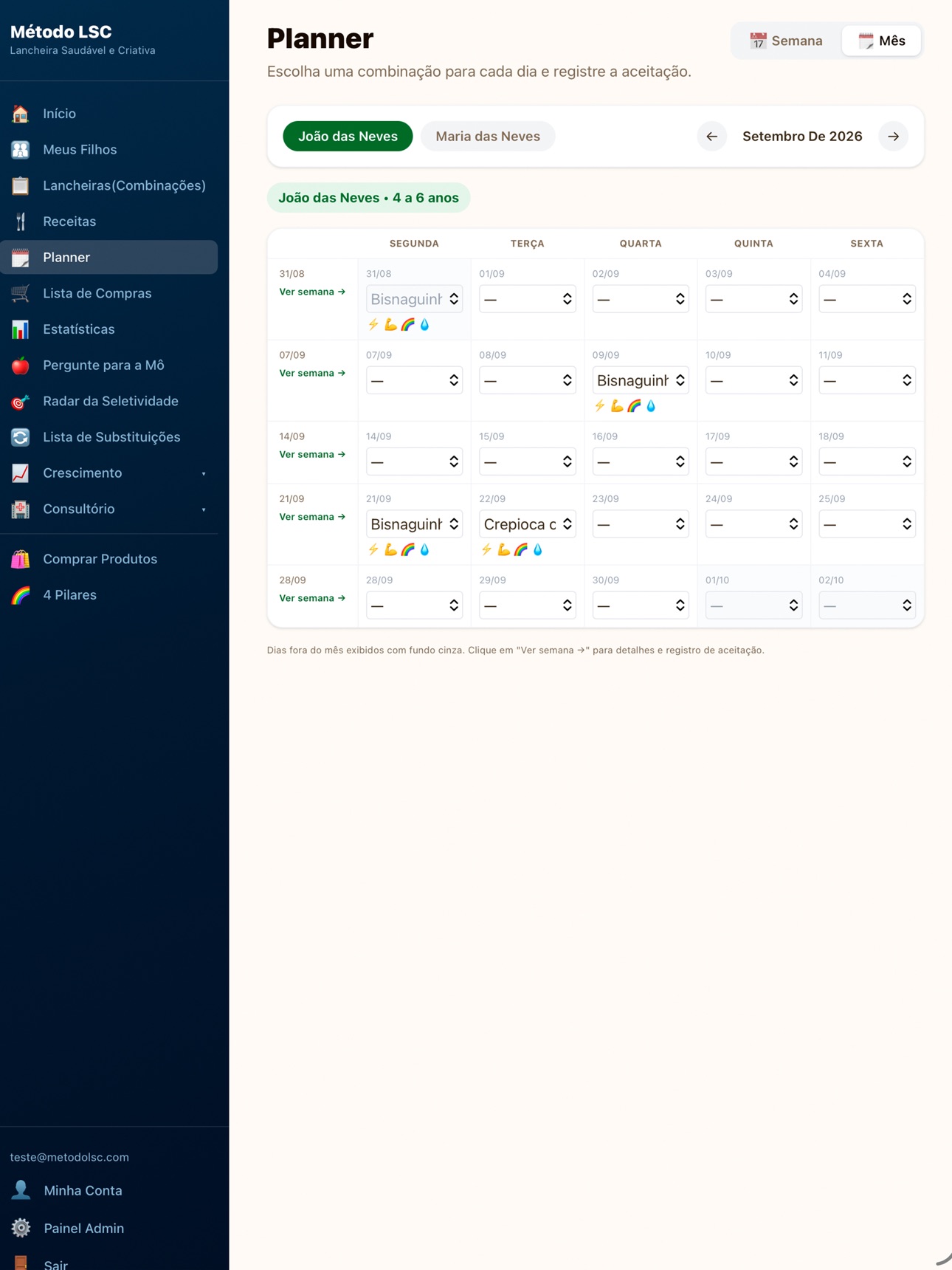Open the 02/10 lunchbox dropdown

tap(867, 605)
